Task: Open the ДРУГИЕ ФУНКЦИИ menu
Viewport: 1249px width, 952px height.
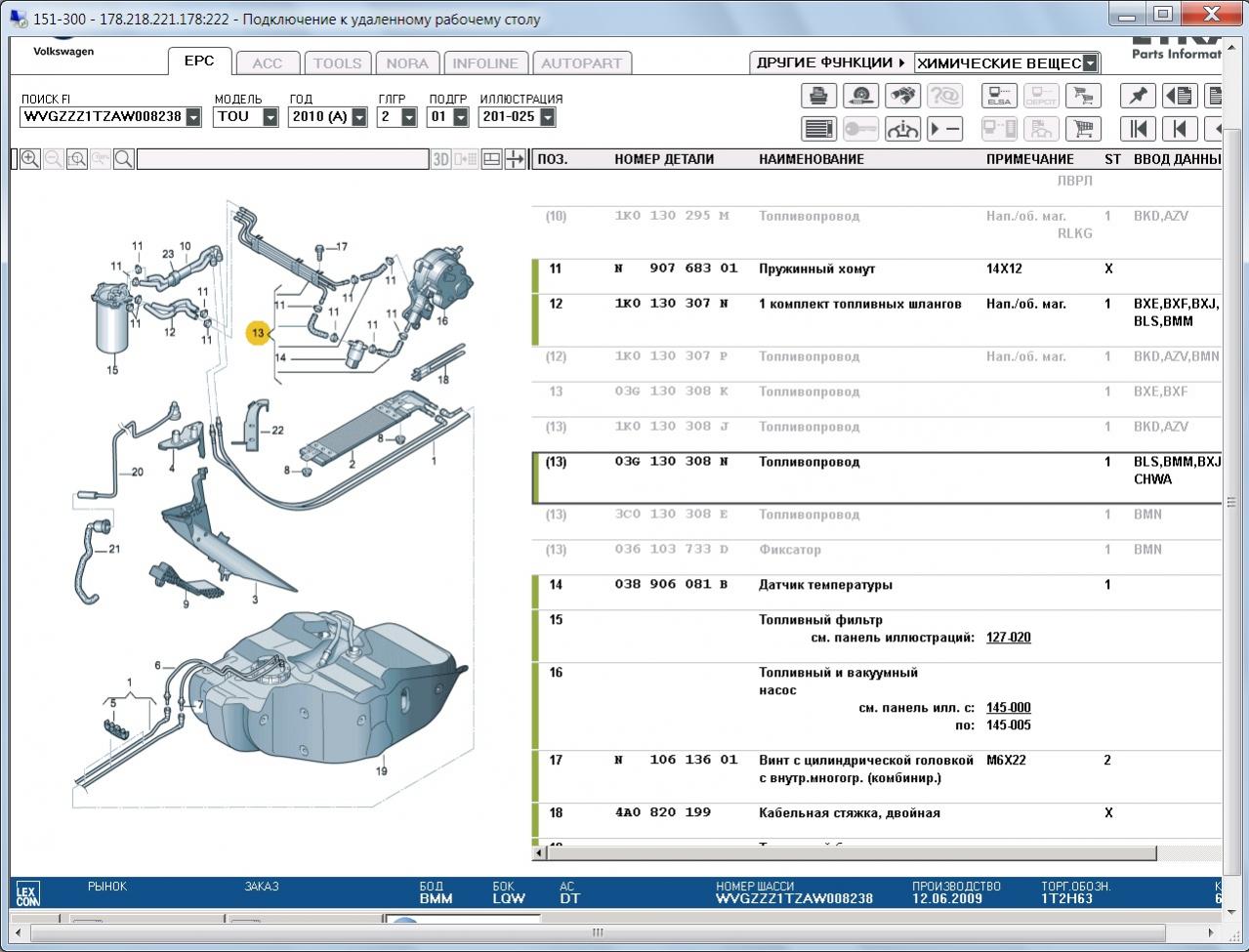Action: pyautogui.click(x=831, y=62)
